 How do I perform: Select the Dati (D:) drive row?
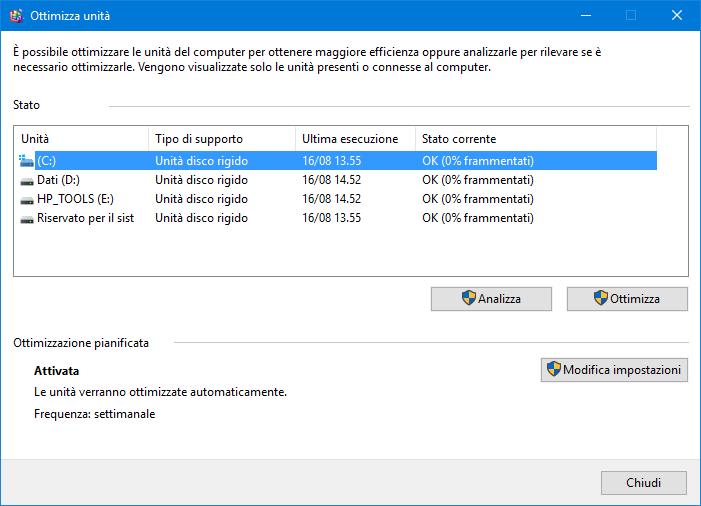coord(338,180)
